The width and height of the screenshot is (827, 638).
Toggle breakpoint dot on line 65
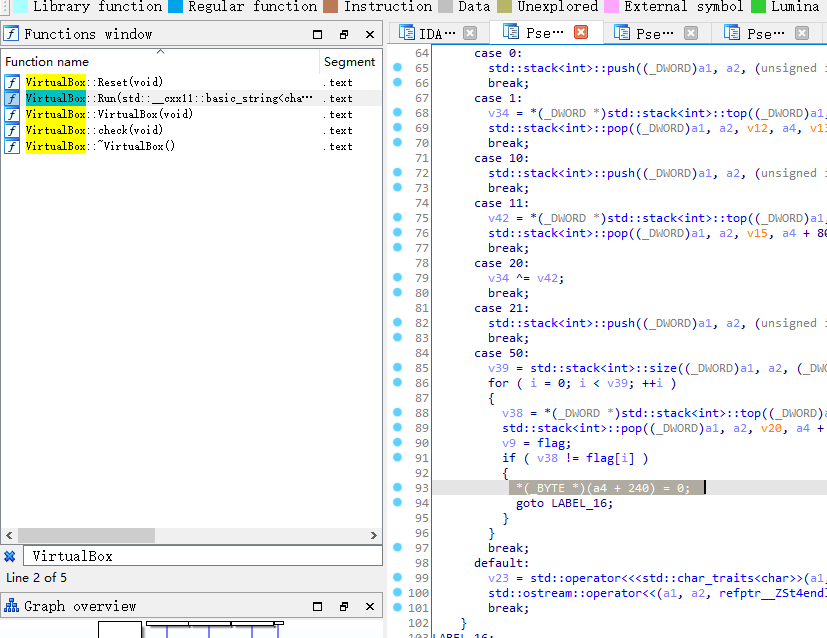coord(397,67)
